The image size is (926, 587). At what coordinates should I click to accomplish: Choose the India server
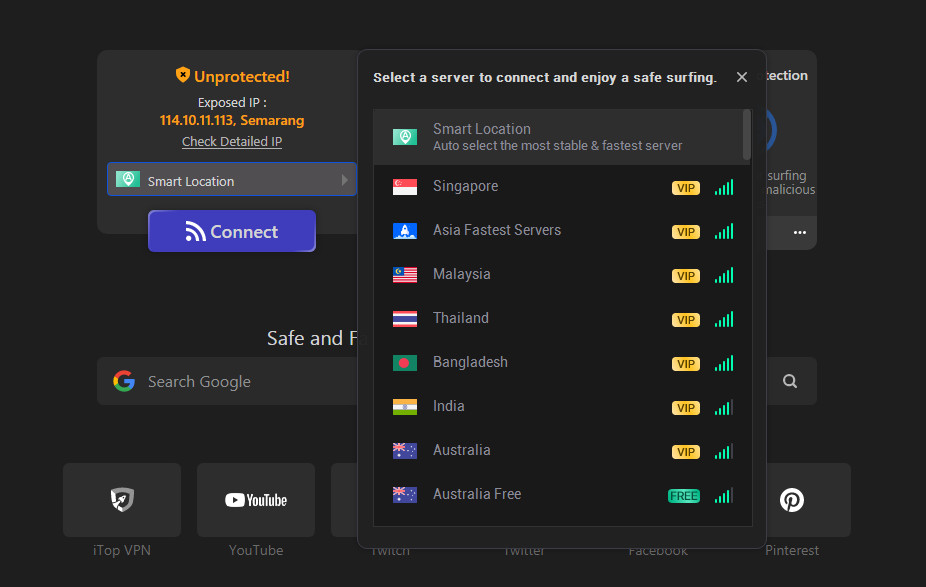[x=562, y=407]
